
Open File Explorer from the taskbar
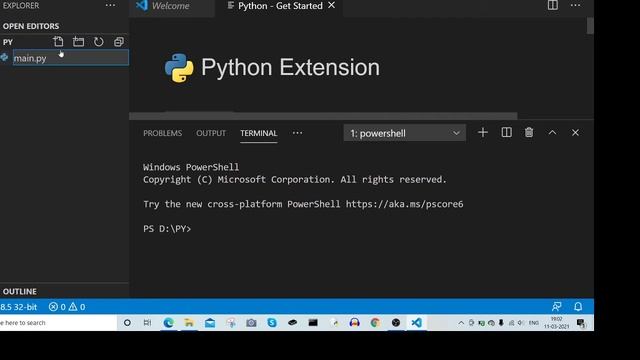click(189, 323)
